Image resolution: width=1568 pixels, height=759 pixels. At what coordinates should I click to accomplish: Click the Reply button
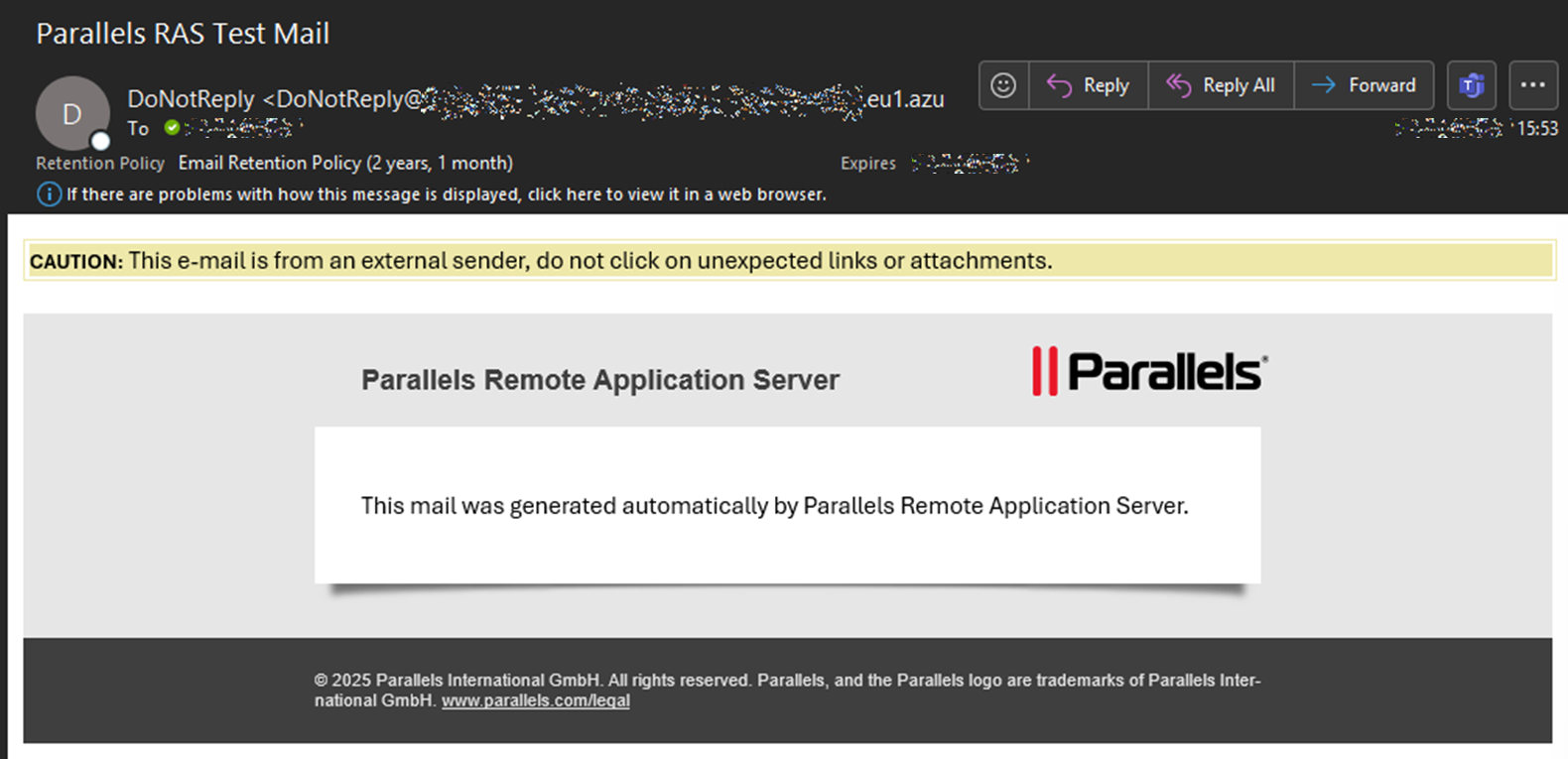click(x=1089, y=85)
